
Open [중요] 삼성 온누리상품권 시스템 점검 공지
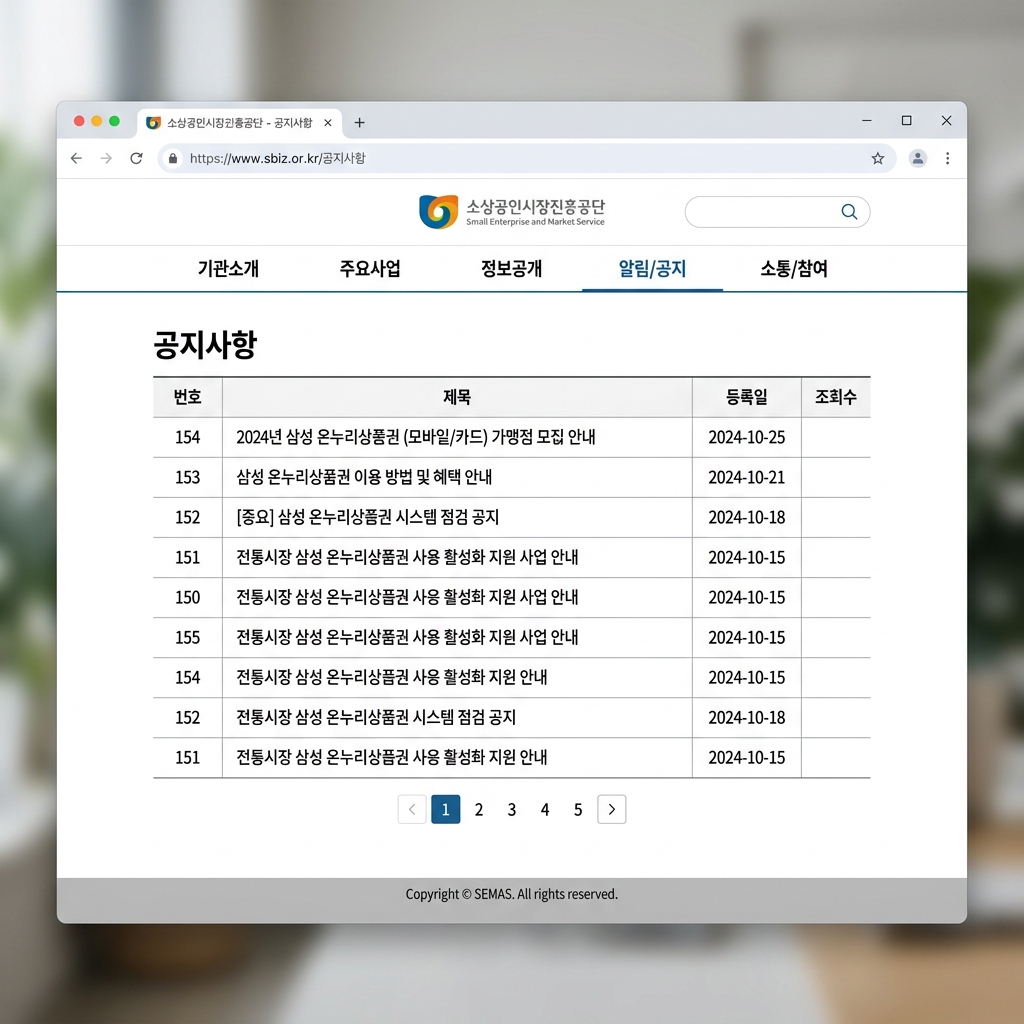(x=368, y=517)
